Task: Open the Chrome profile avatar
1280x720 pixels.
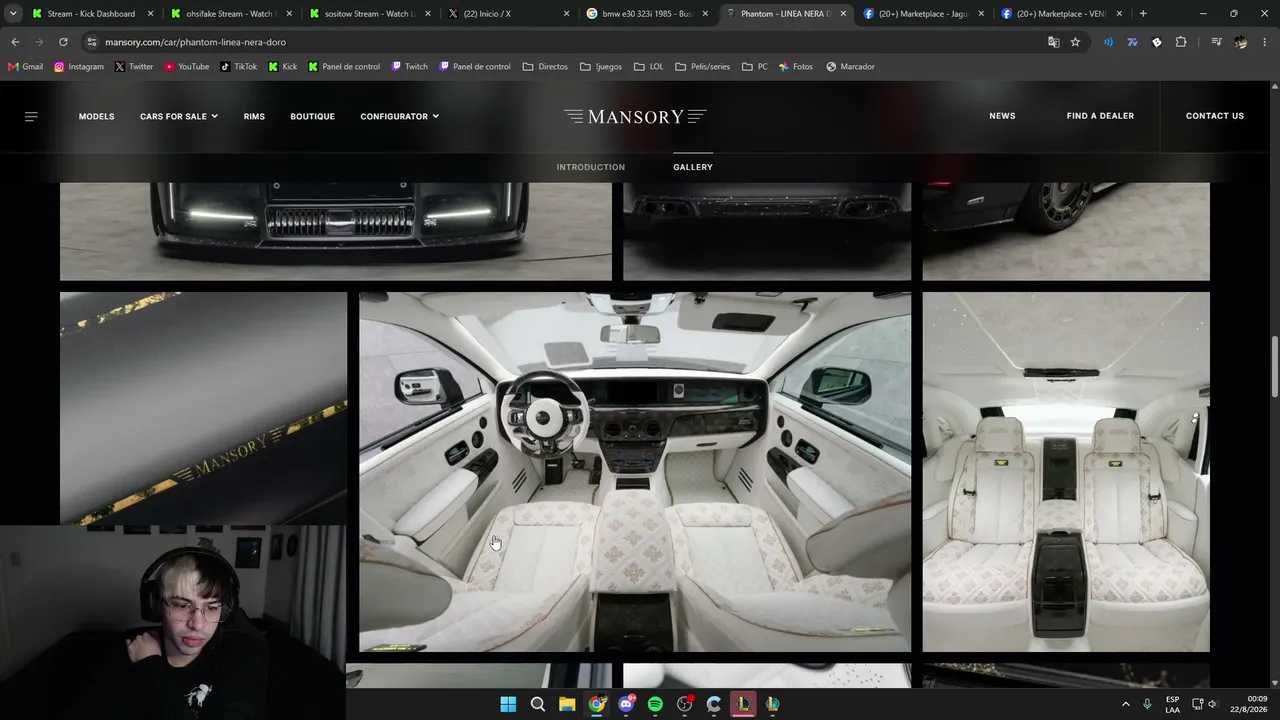Action: [x=1241, y=42]
